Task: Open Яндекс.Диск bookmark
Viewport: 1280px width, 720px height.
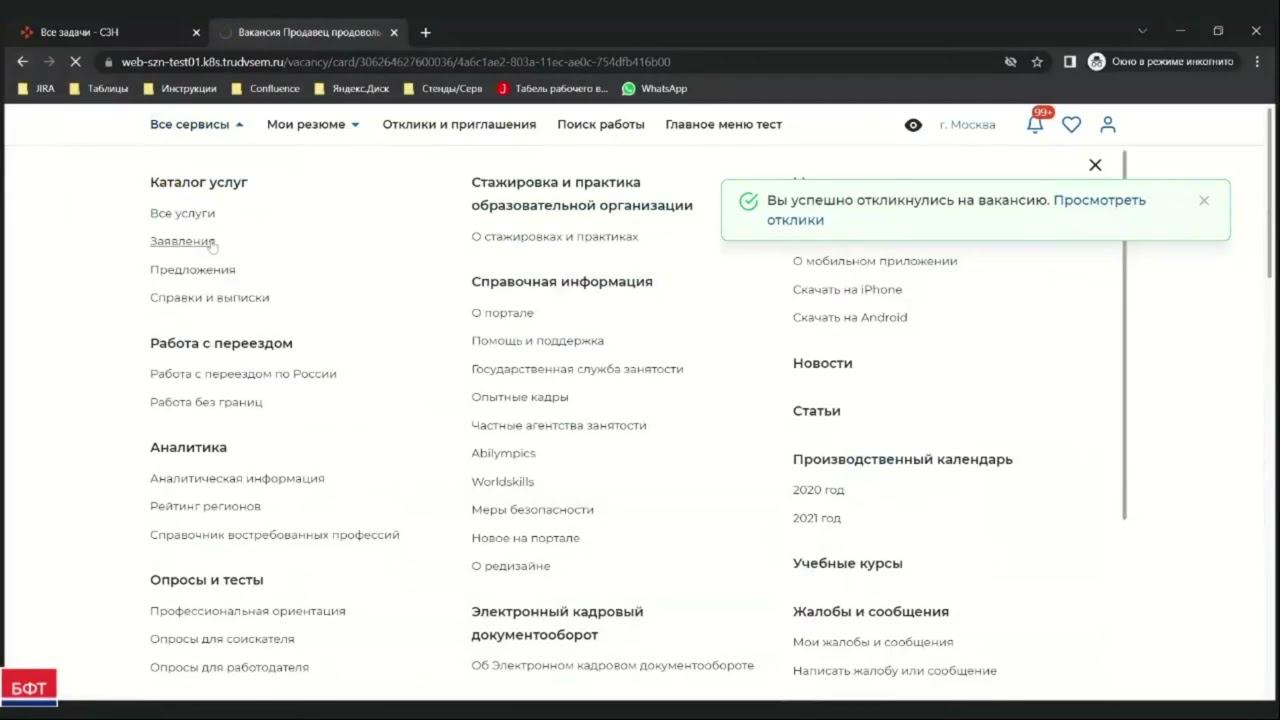Action: 351,88
